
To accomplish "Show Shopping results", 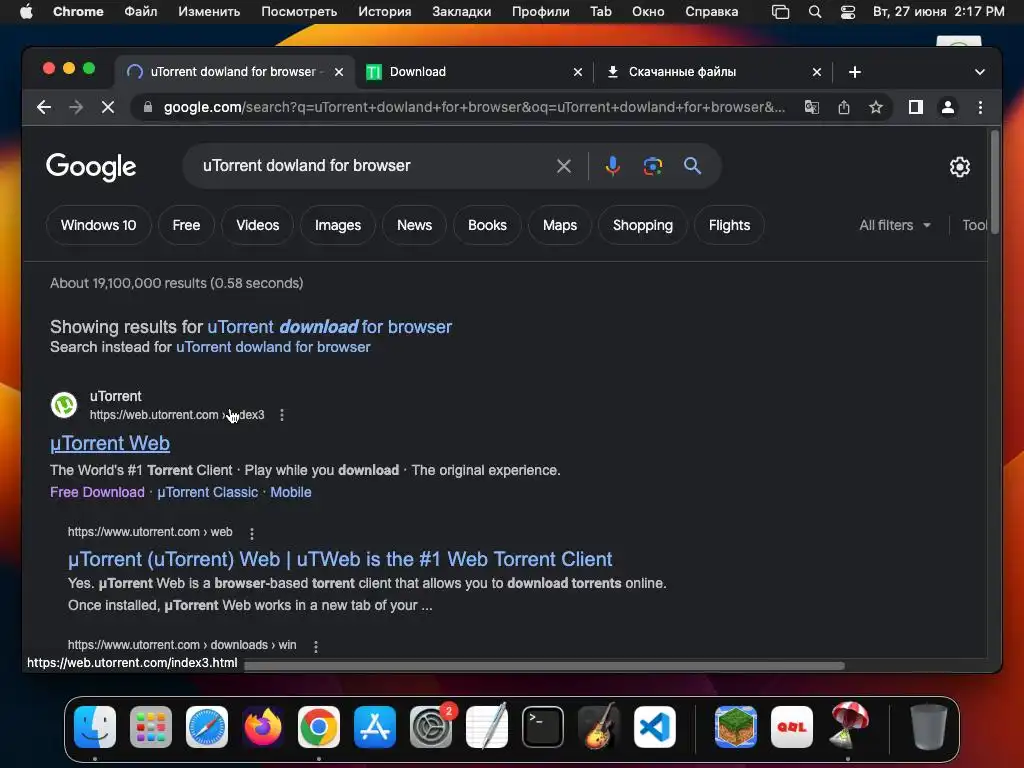I will click(643, 225).
